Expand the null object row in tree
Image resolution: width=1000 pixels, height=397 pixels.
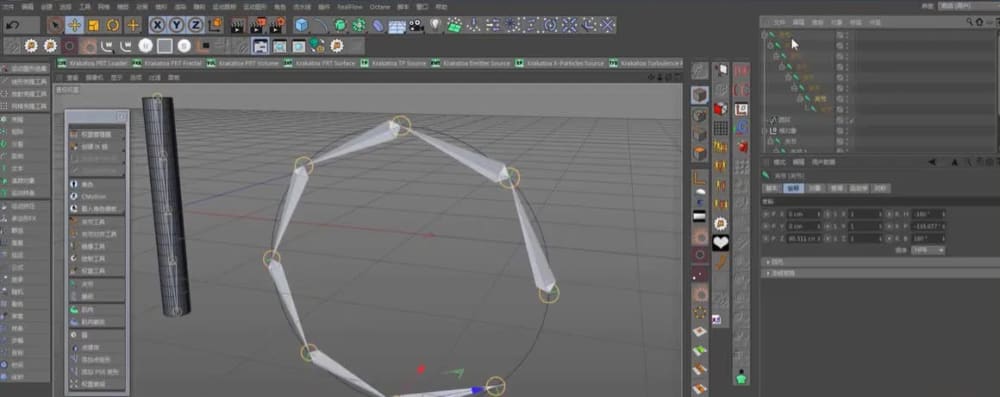click(765, 130)
